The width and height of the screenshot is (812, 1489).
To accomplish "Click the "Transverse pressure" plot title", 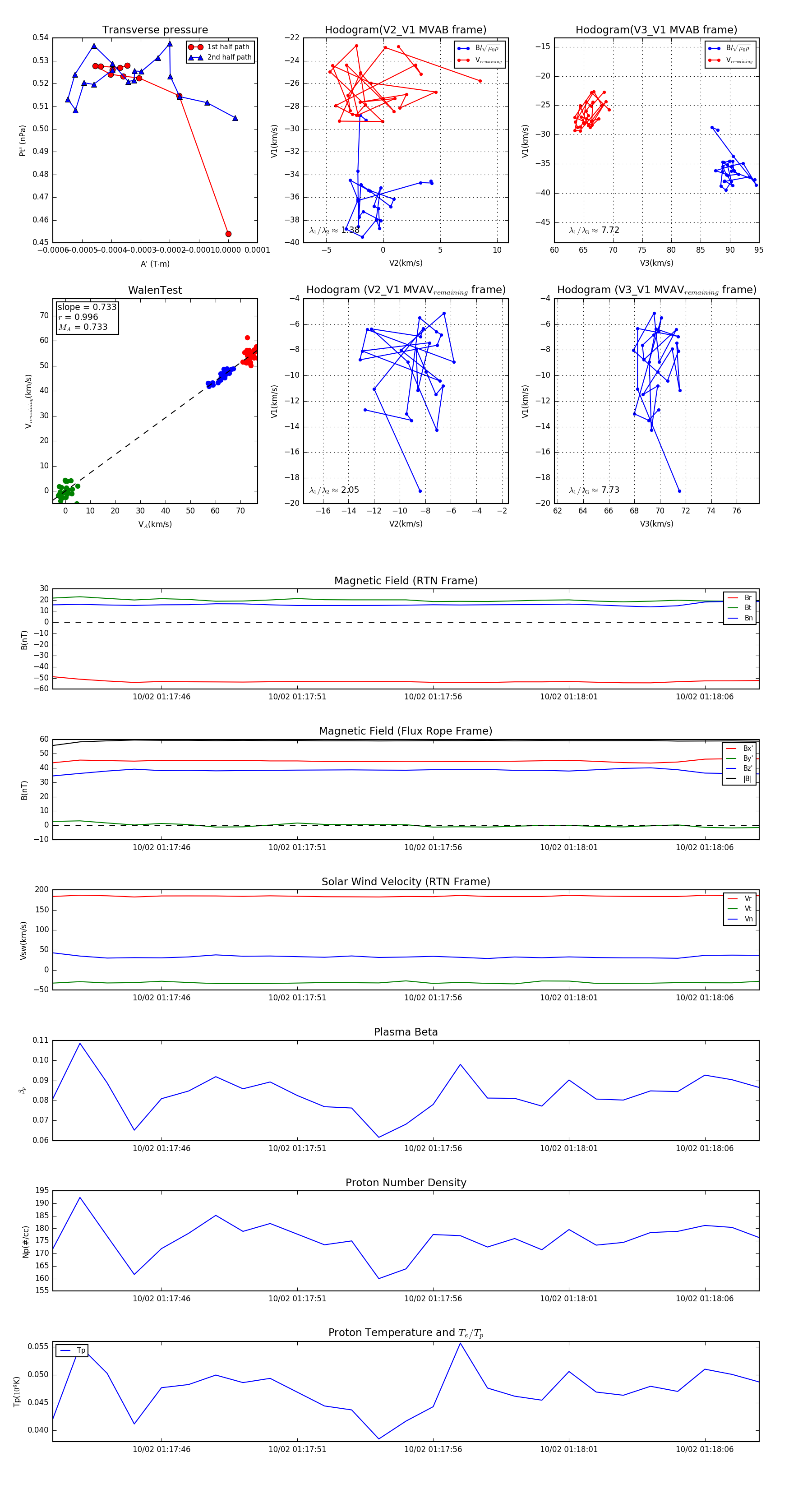I will click(x=155, y=30).
